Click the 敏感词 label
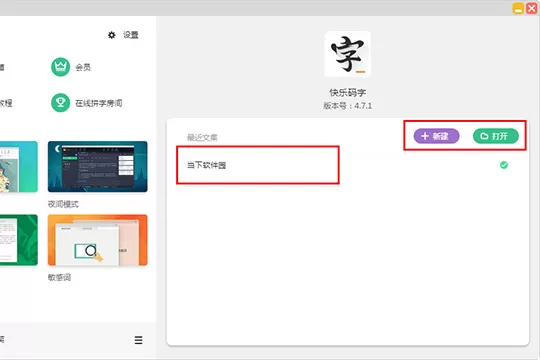Screen dimensions: 540x360 59,277
